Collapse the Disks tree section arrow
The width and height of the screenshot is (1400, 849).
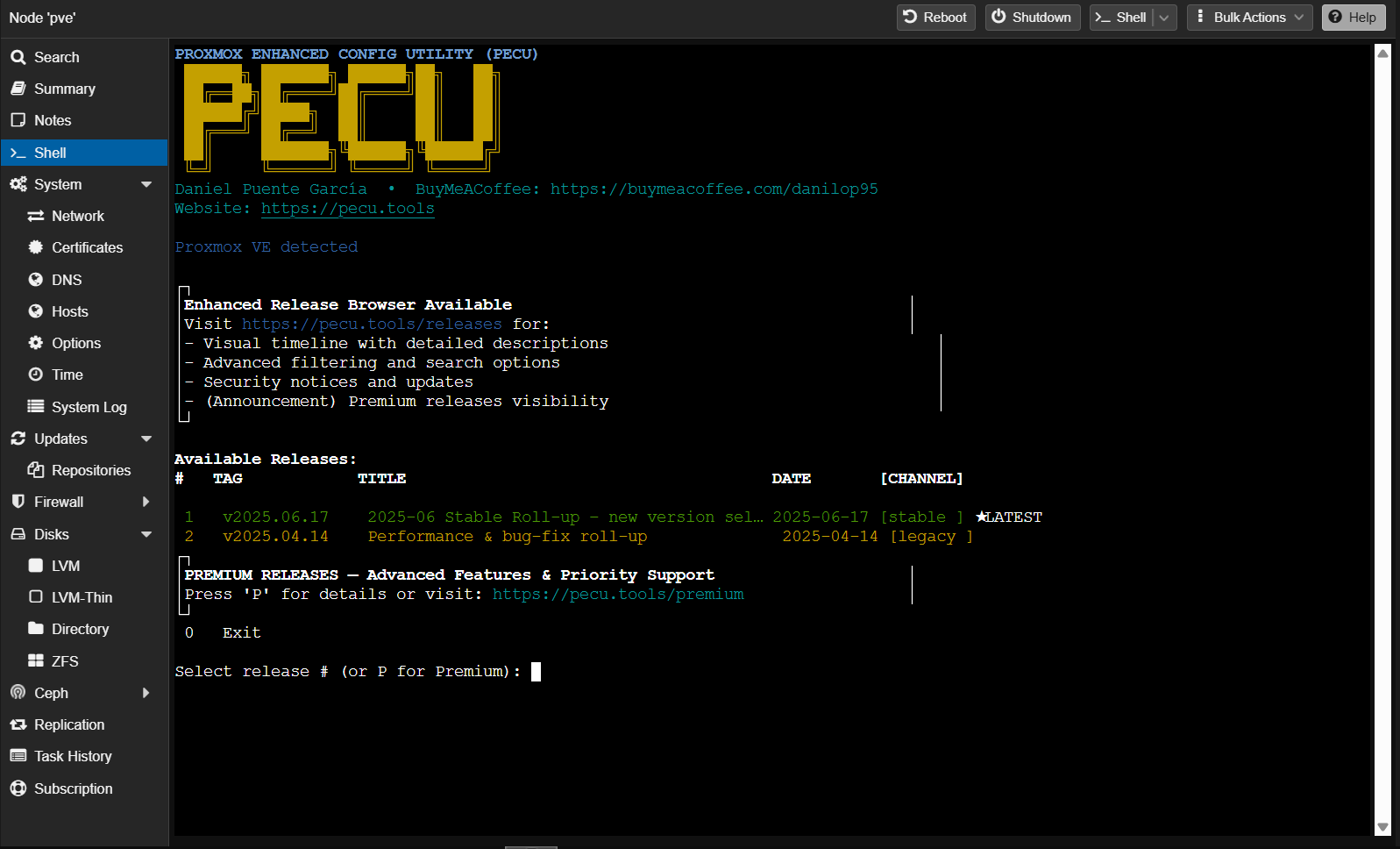[x=146, y=534]
